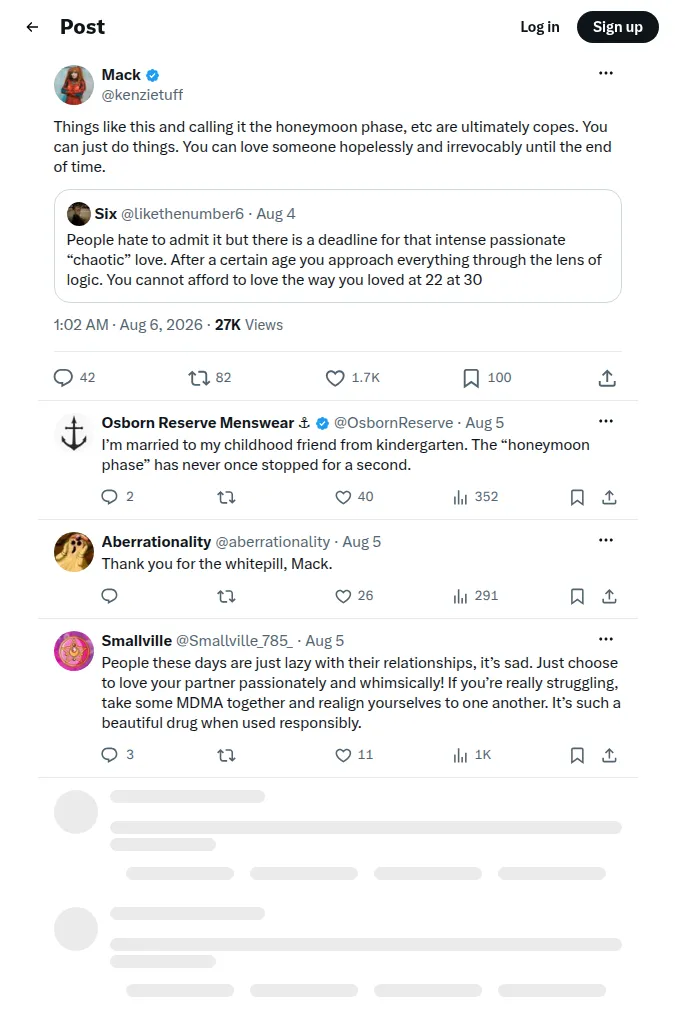Bookmark Mack's main post

pyautogui.click(x=471, y=378)
